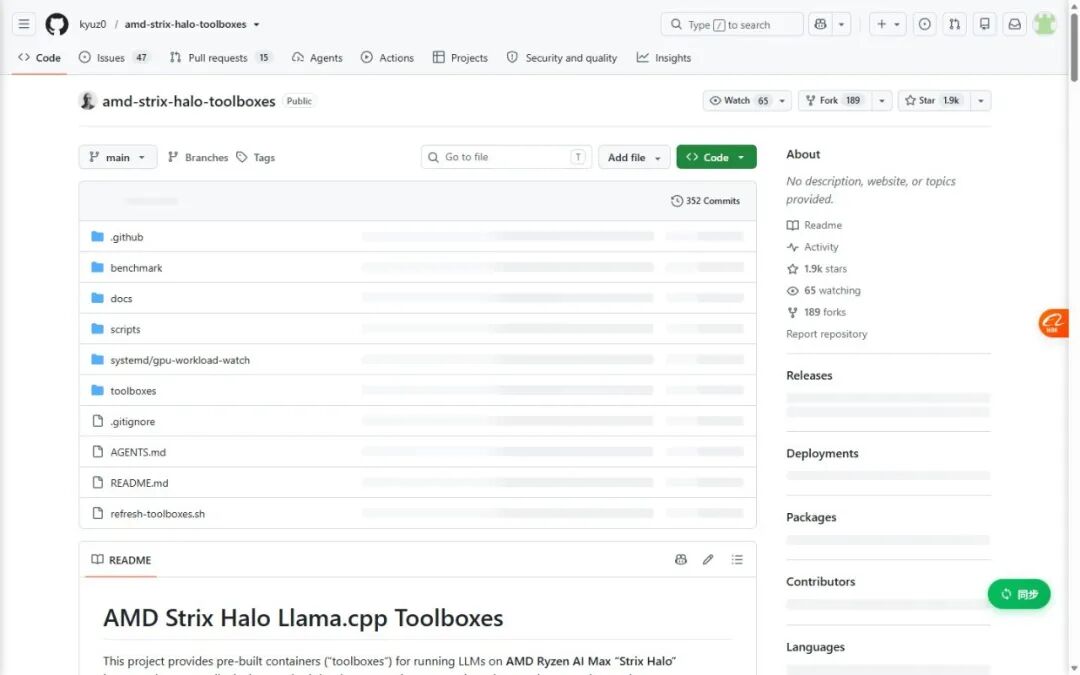Image resolution: width=1080 pixels, height=675 pixels.
Task: Expand the Watch options dropdown arrow
Action: [782, 101]
